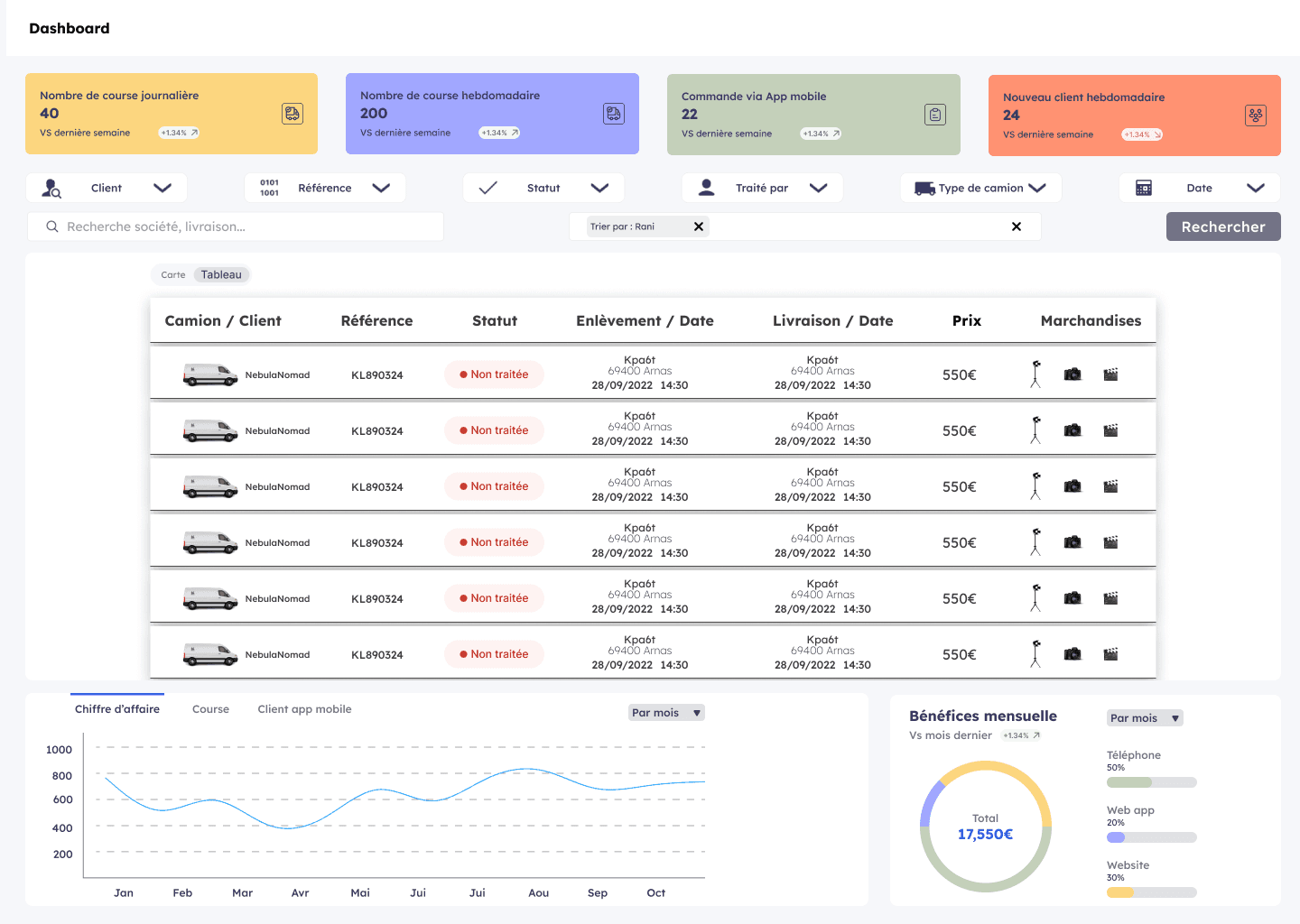Click the Rechercher button
This screenshot has height=924, width=1300.
[1223, 226]
